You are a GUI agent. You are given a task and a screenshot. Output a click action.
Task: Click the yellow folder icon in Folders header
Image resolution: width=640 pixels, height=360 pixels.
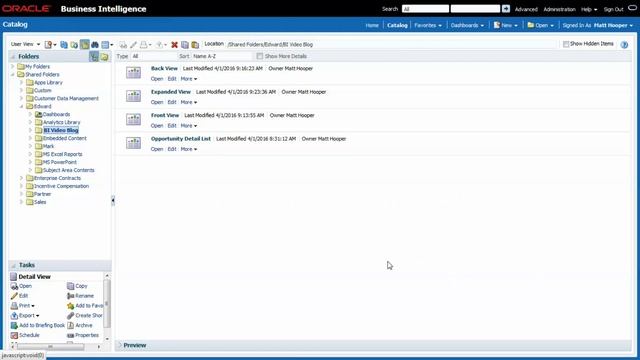click(104, 57)
